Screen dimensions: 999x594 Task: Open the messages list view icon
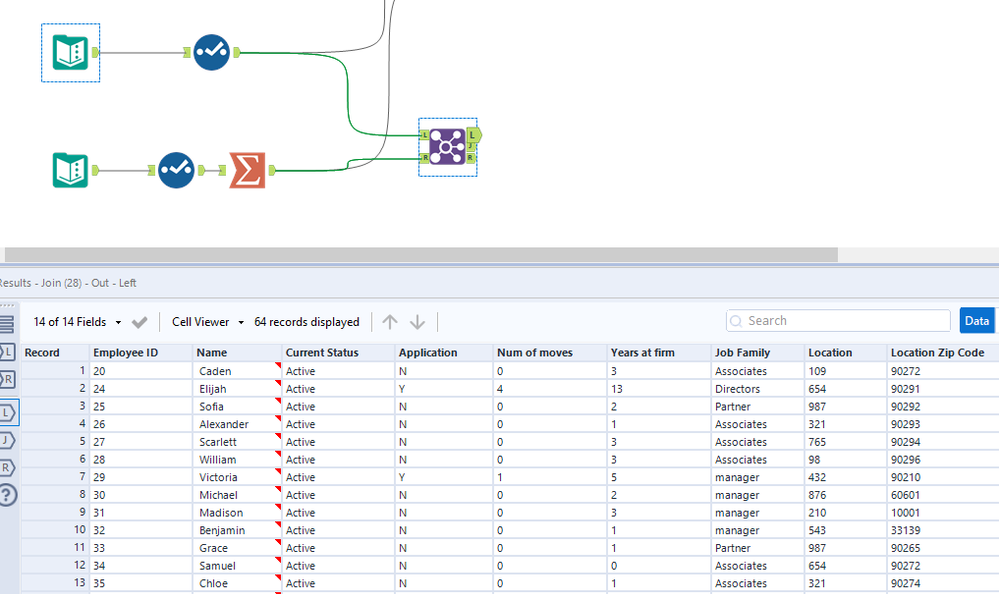pos(6,324)
